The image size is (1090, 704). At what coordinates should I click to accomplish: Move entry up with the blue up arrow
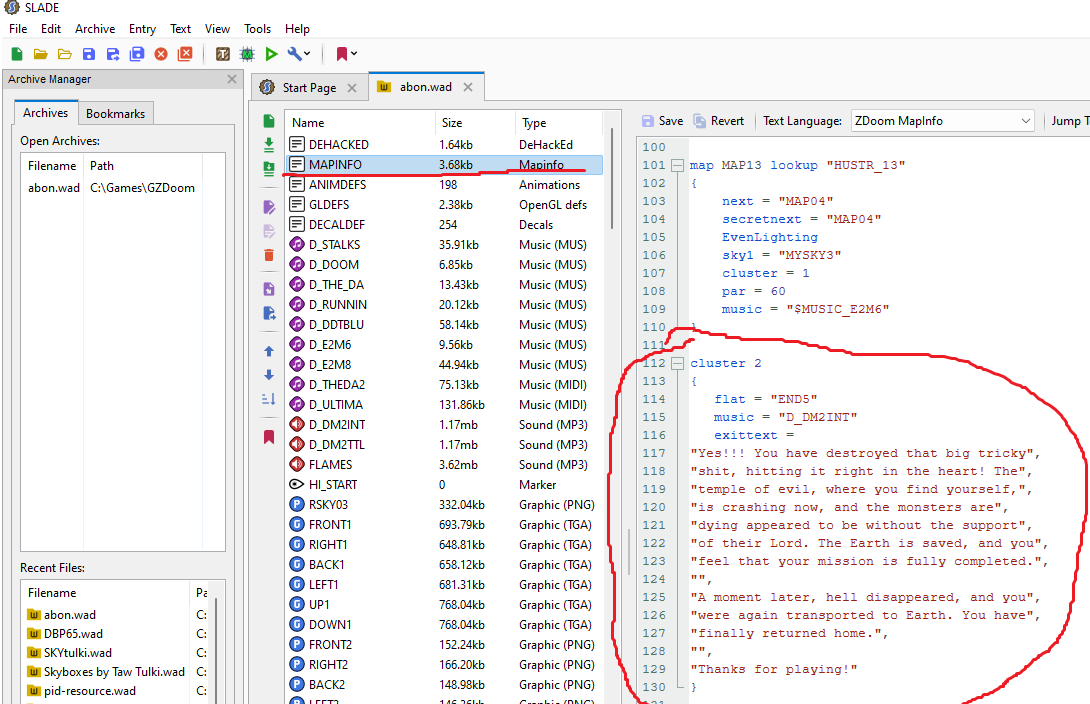point(268,351)
